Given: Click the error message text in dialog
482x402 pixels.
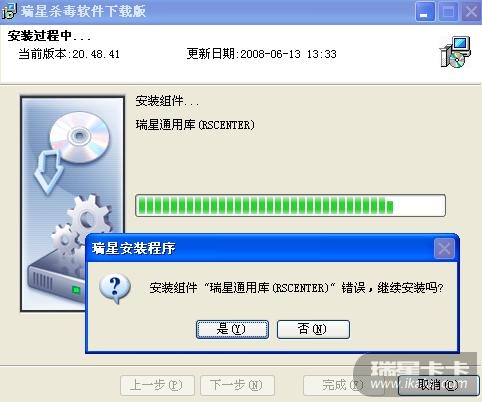Looking at the screenshot, I should coord(296,287).
